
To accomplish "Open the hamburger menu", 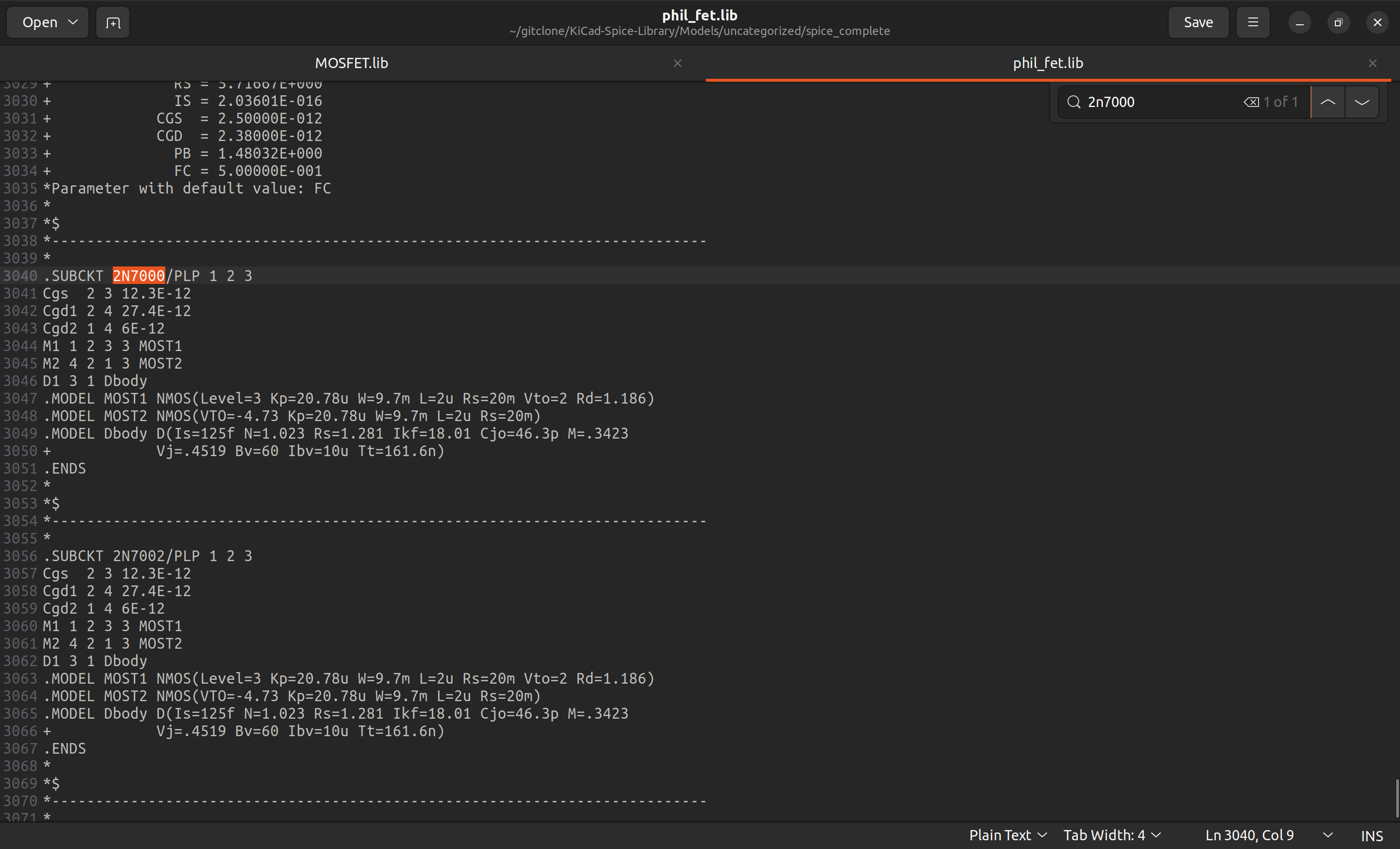I will [1253, 23].
